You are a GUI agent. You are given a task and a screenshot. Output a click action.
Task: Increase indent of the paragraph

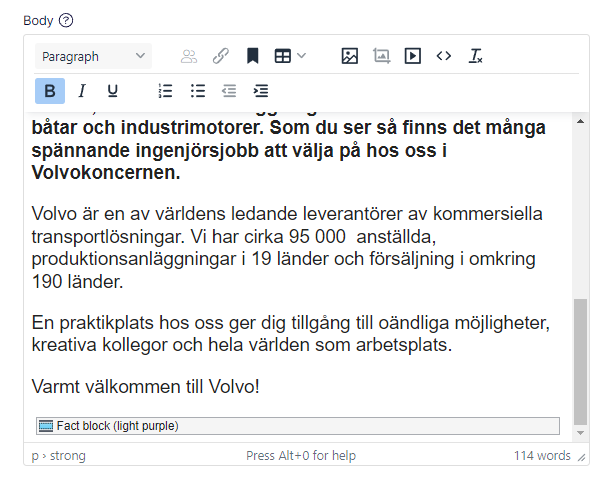(261, 91)
